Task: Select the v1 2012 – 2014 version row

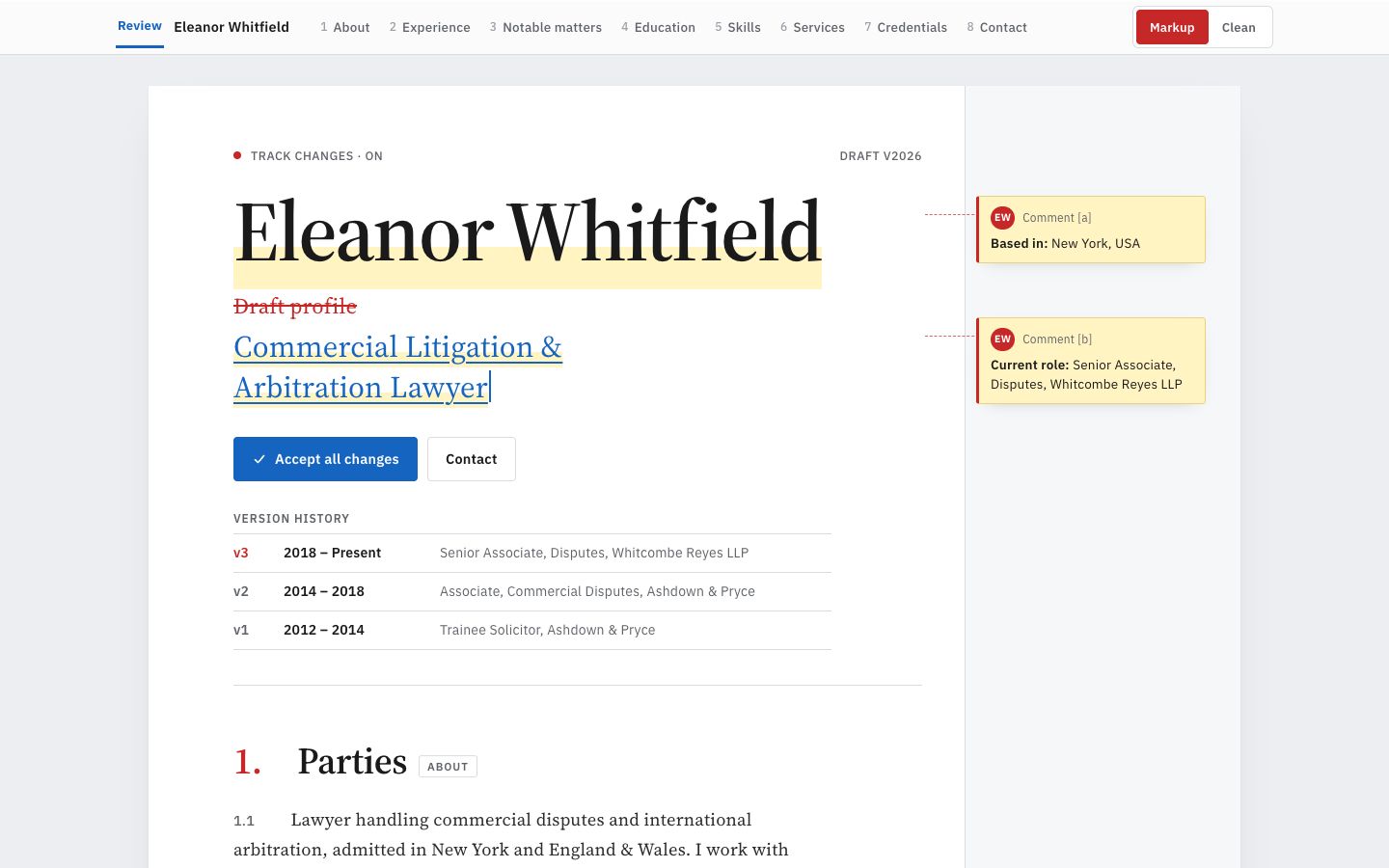Action: (x=532, y=630)
